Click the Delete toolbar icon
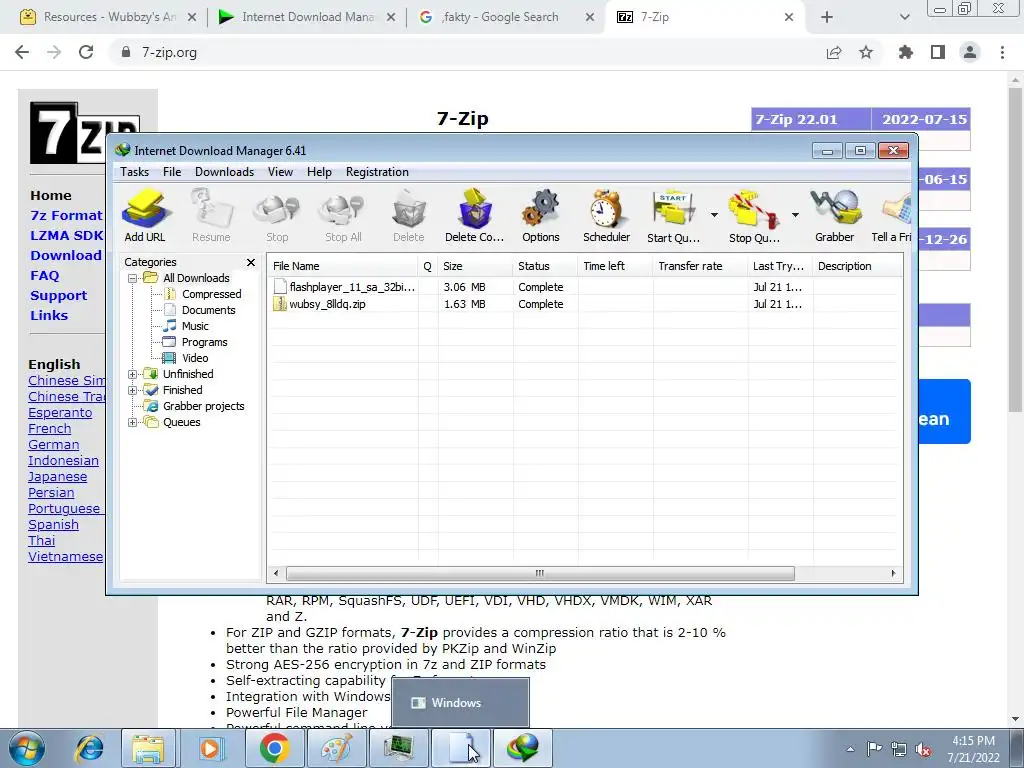 tap(409, 216)
